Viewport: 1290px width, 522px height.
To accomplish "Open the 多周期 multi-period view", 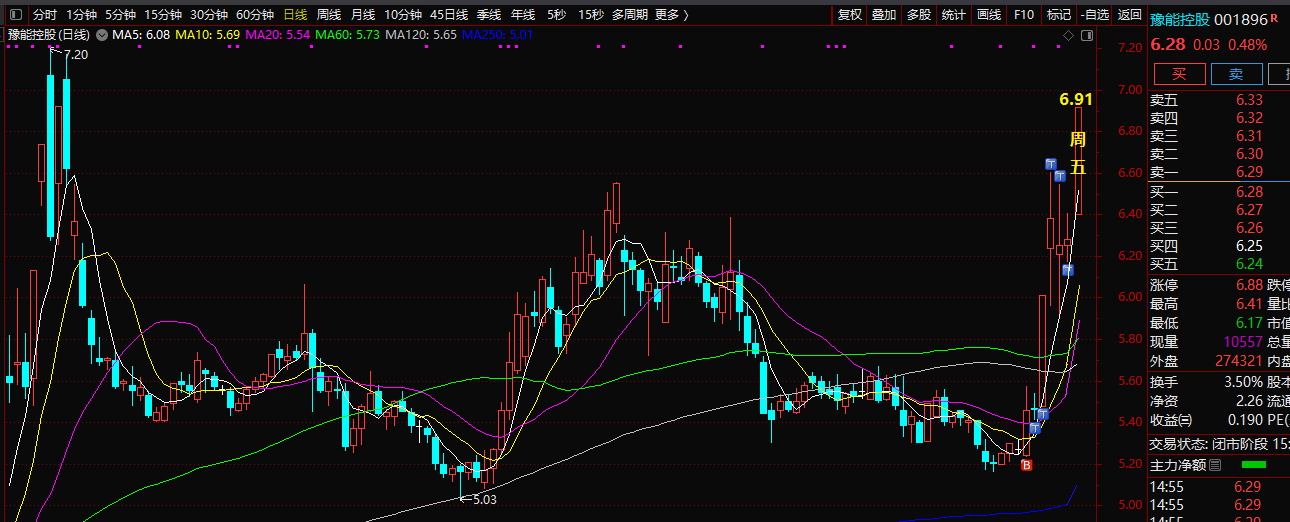I will 631,15.
